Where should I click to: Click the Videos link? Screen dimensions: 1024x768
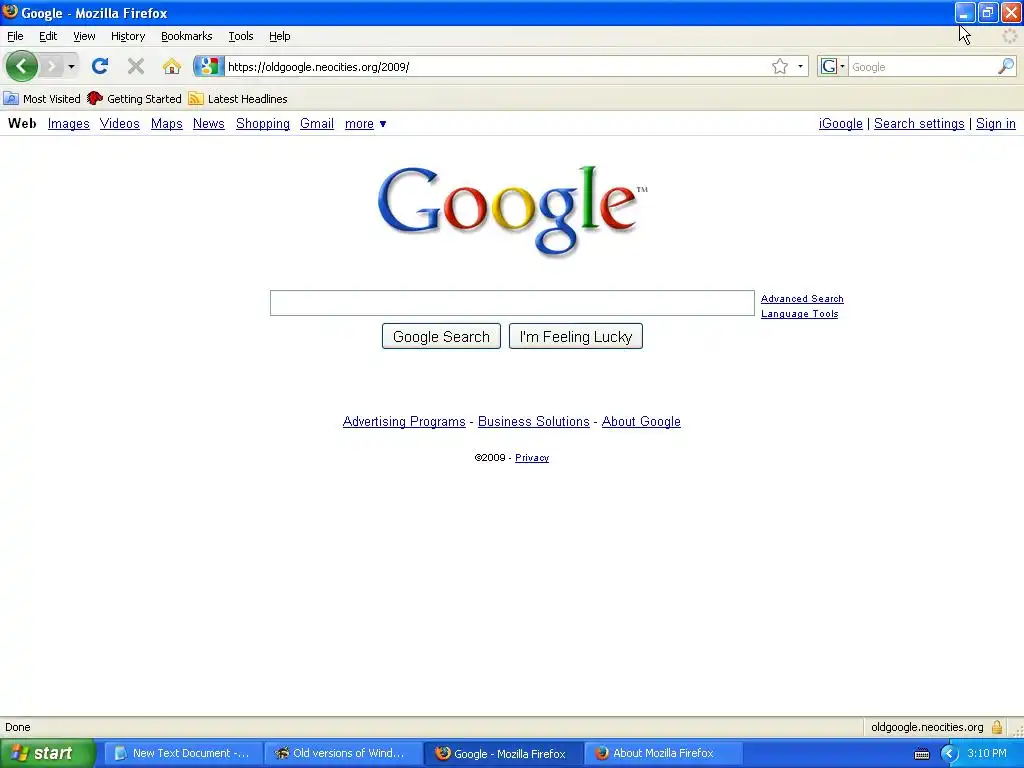(x=120, y=123)
